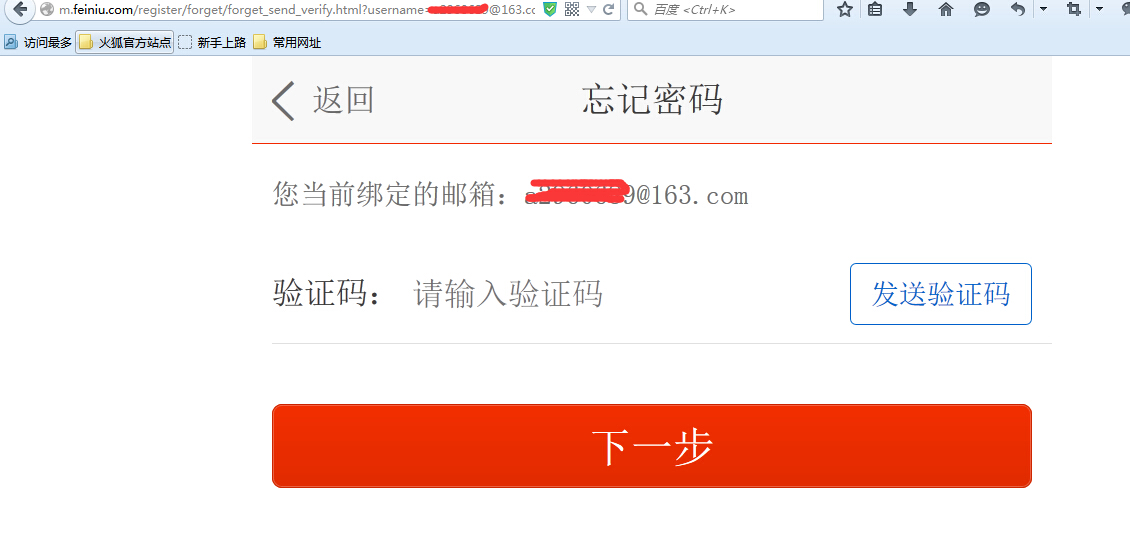Open the bookmarks list icon
The height and width of the screenshot is (559, 1130).
point(875,9)
